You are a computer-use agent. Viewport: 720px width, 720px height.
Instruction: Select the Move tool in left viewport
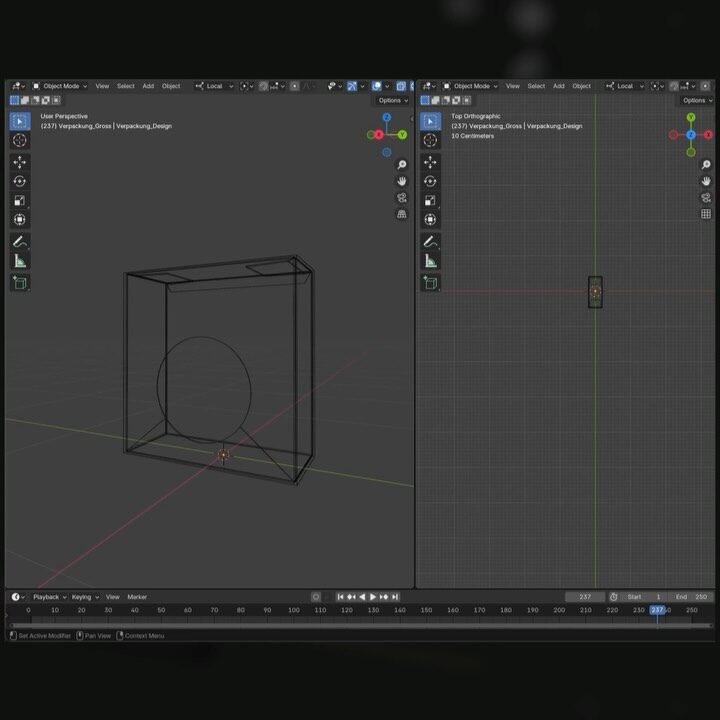pyautogui.click(x=20, y=162)
